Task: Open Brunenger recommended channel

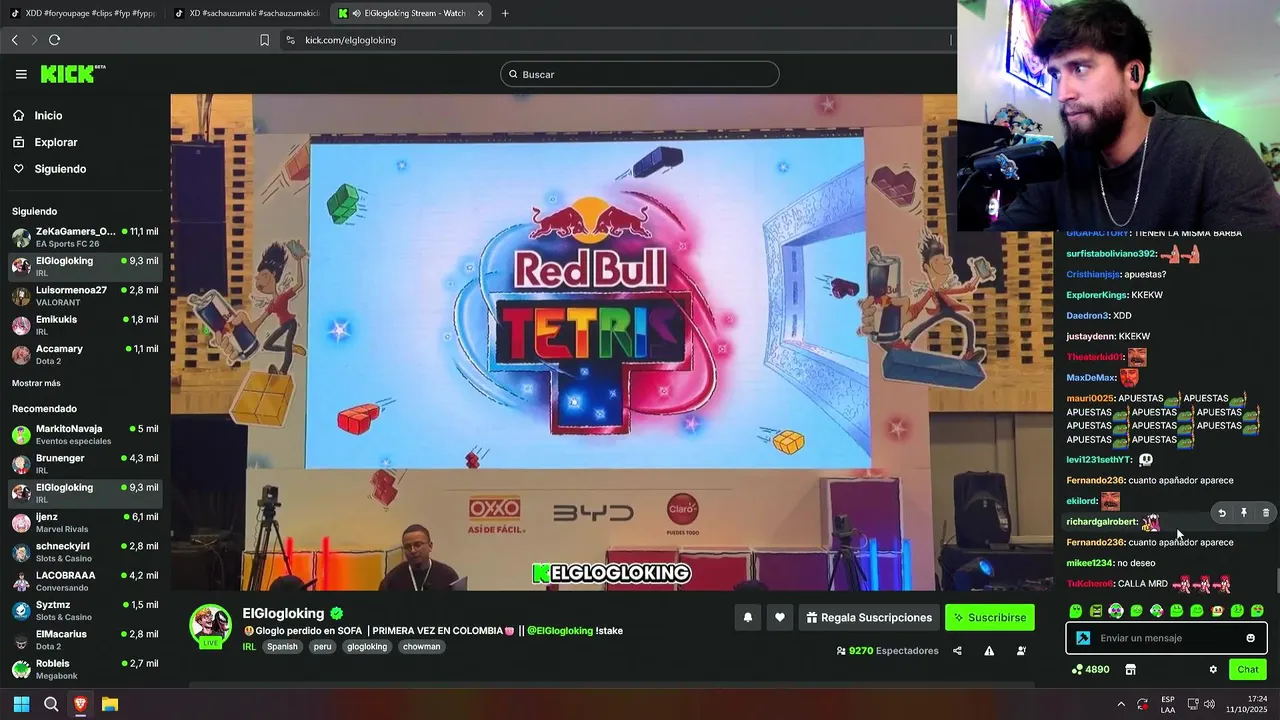Action: click(84, 464)
